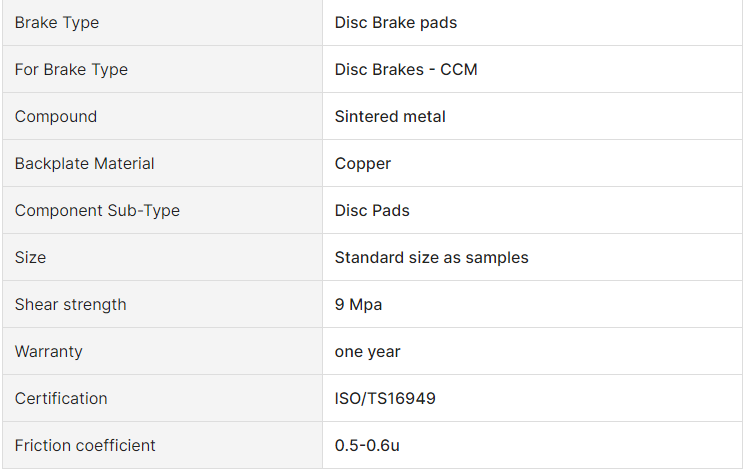
Task: Select the 0.5-0.6u friction value
Action: tap(367, 445)
